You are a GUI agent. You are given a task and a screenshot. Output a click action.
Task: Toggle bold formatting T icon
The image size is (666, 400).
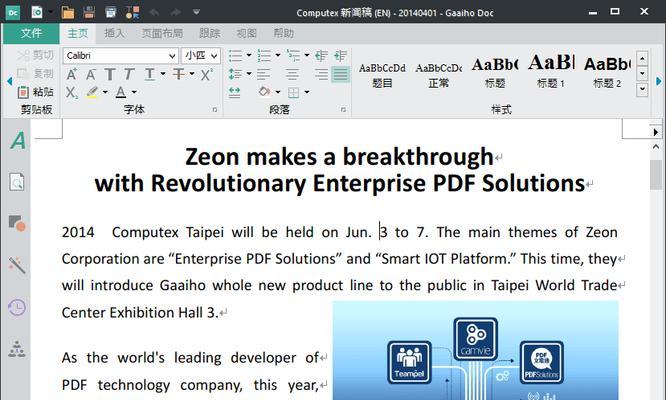pyautogui.click(x=110, y=74)
